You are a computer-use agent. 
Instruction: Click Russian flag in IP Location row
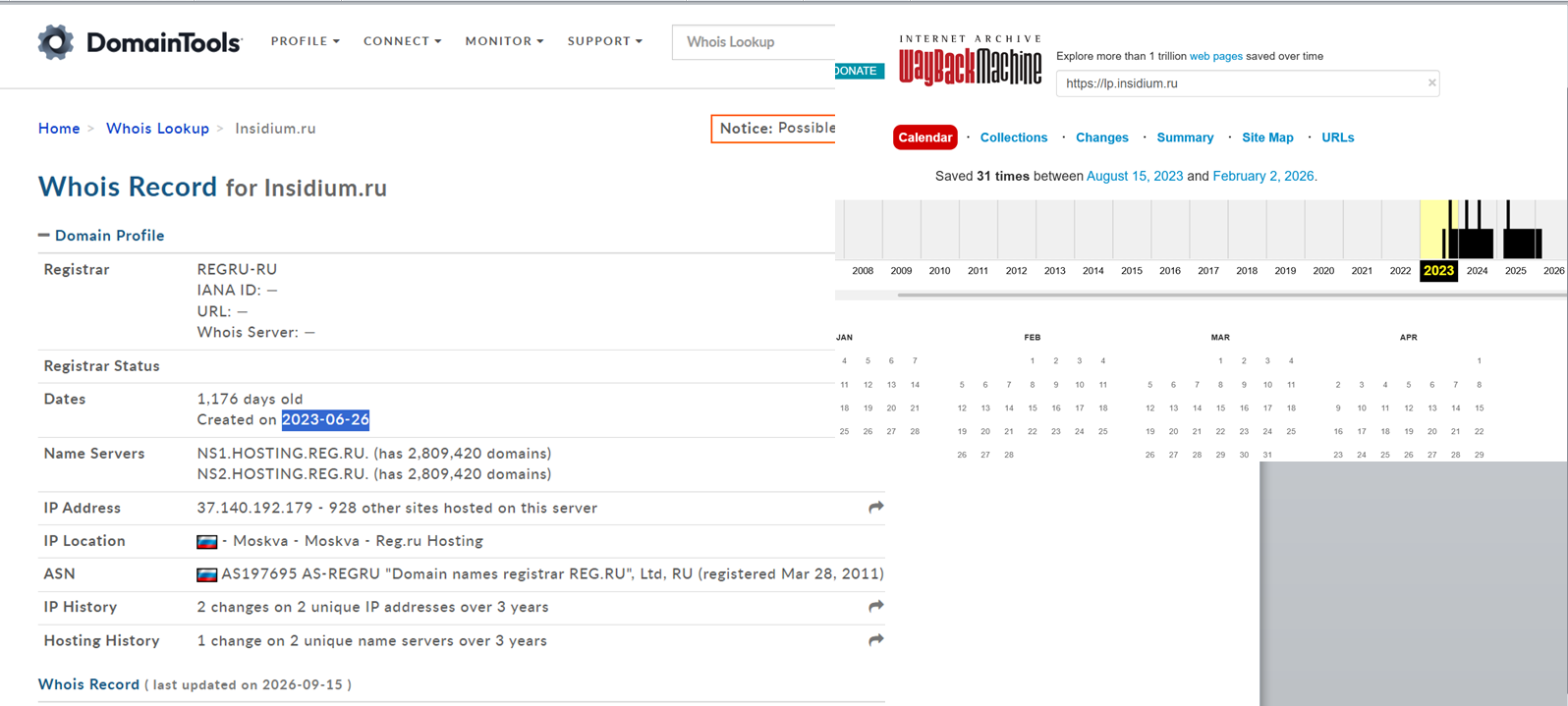[207, 542]
